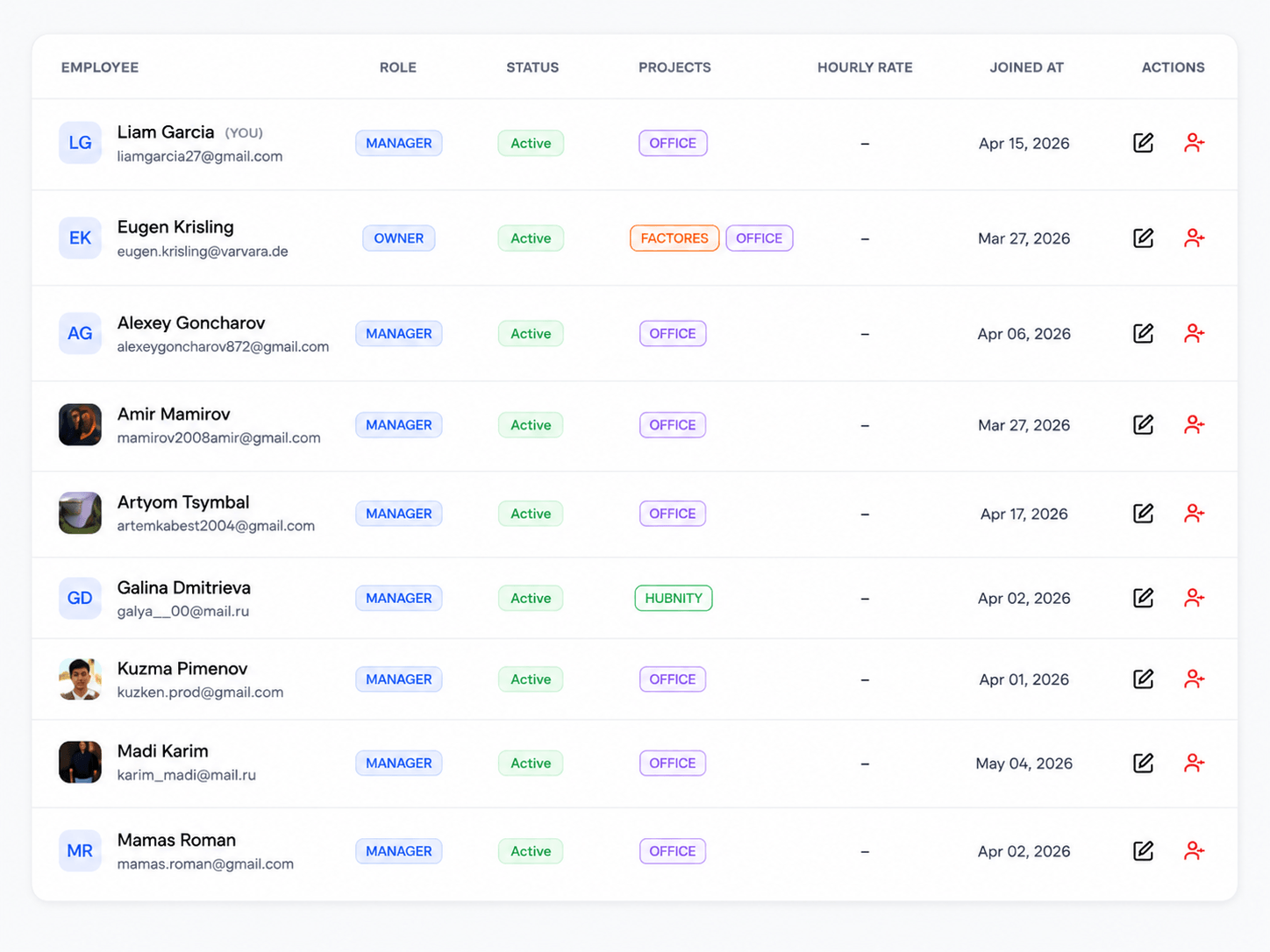Click the EK initials avatar
The image size is (1270, 952).
[80, 238]
